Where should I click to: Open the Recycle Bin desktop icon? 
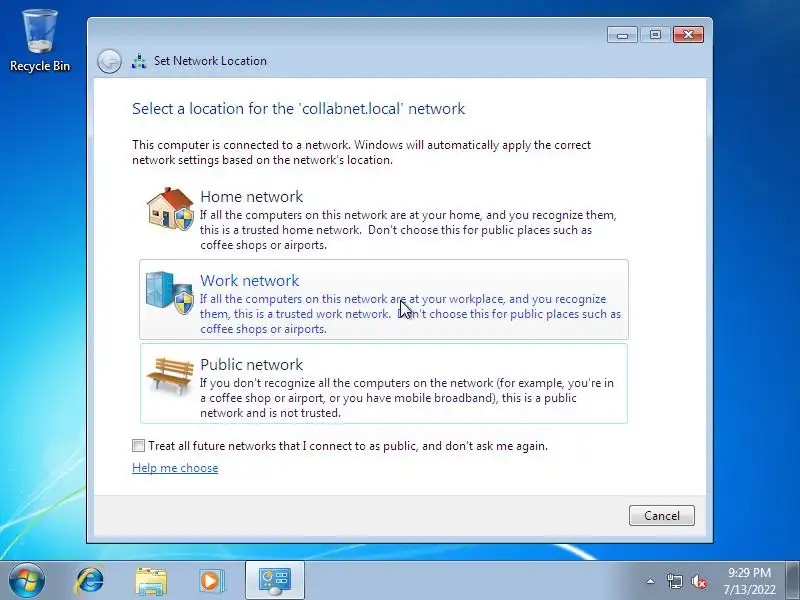point(39,41)
